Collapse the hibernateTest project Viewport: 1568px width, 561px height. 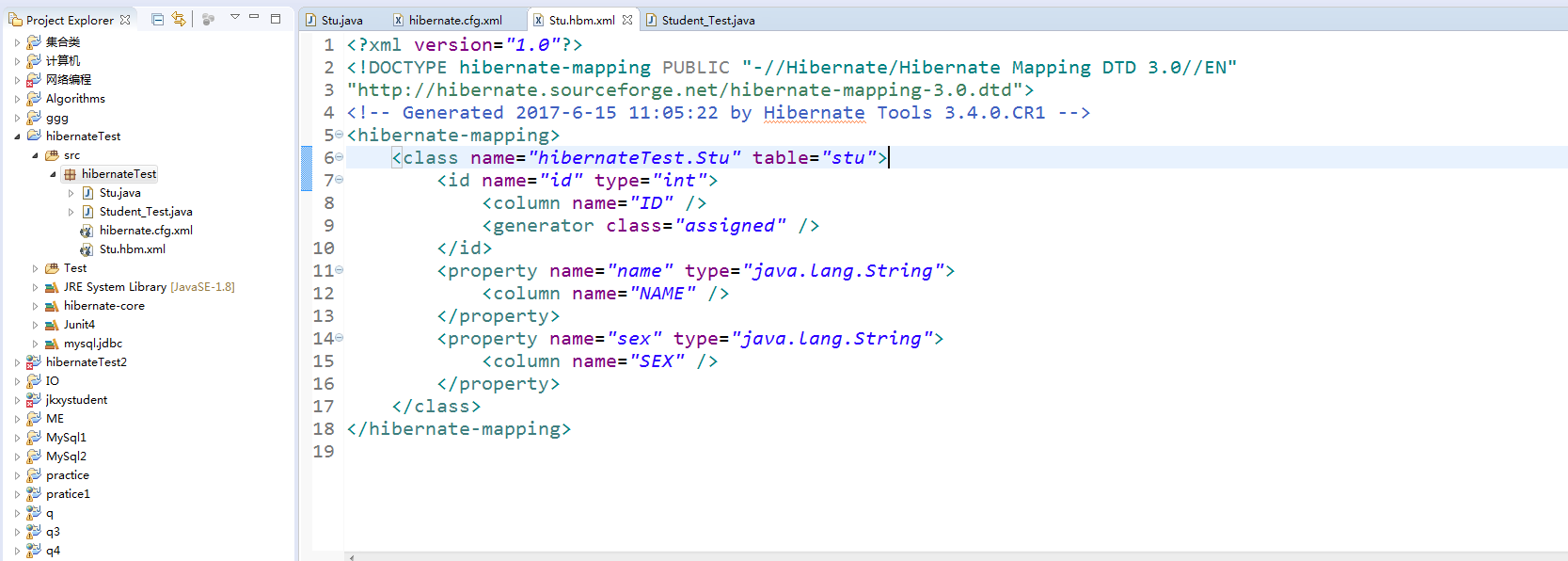(17, 136)
